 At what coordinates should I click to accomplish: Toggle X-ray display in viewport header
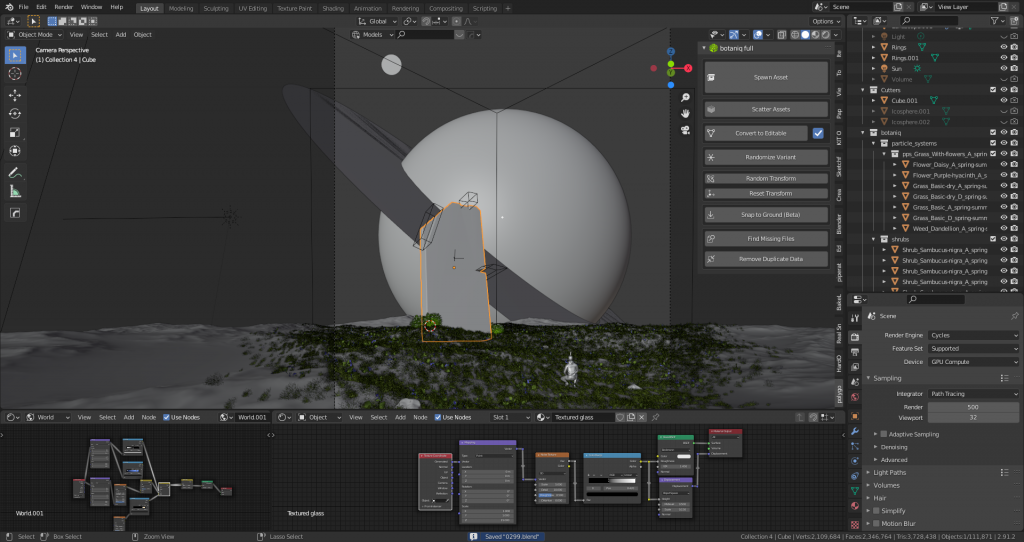pyautogui.click(x=782, y=35)
